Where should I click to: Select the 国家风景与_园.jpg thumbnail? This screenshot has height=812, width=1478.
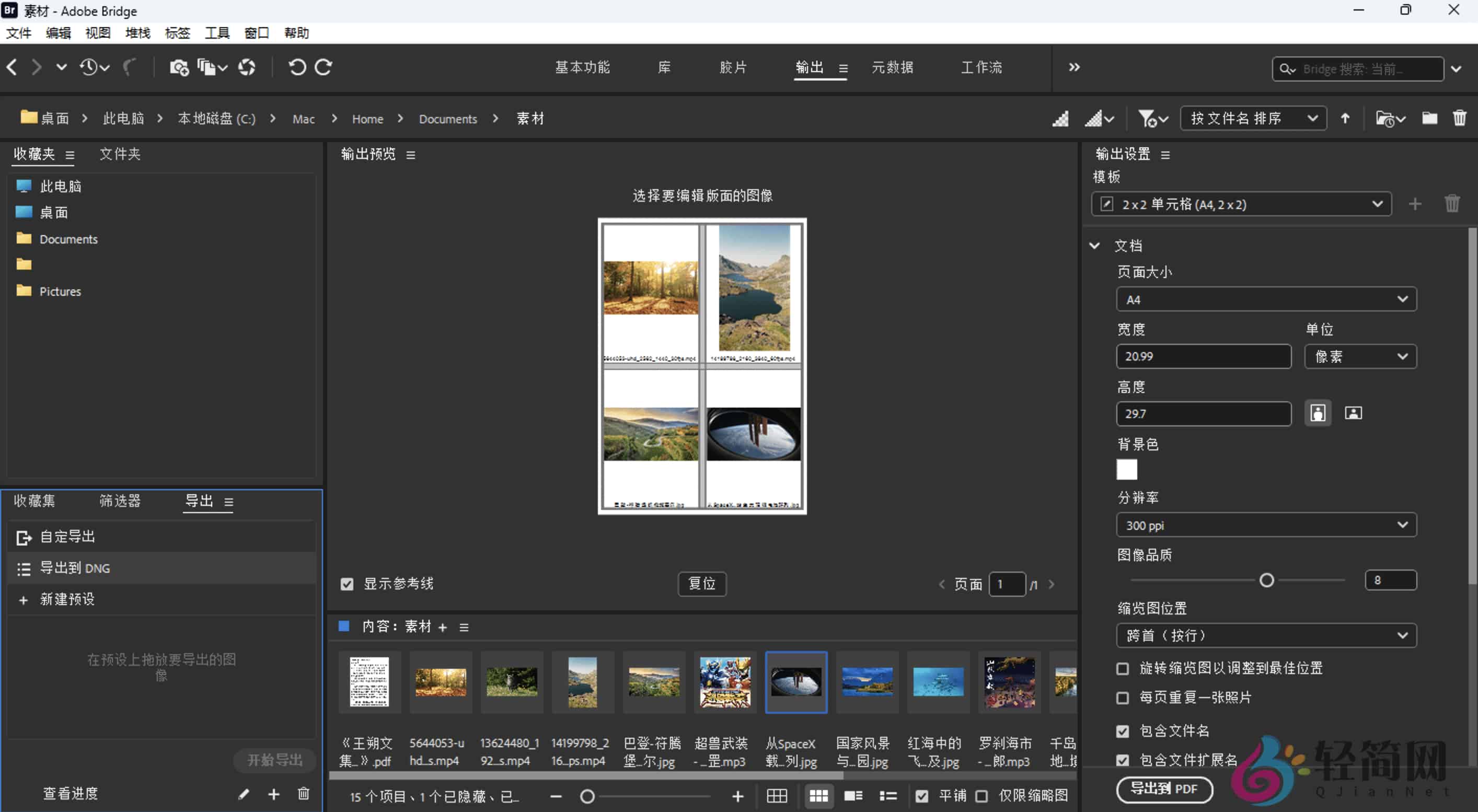(x=867, y=682)
